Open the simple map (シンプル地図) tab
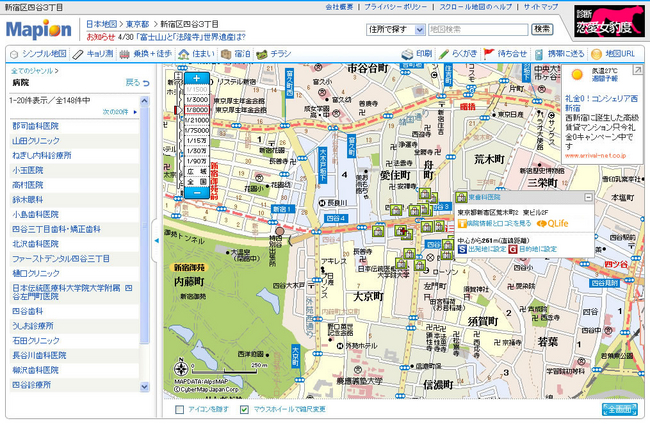Screen dimensions: 650x428 [x=38, y=52]
